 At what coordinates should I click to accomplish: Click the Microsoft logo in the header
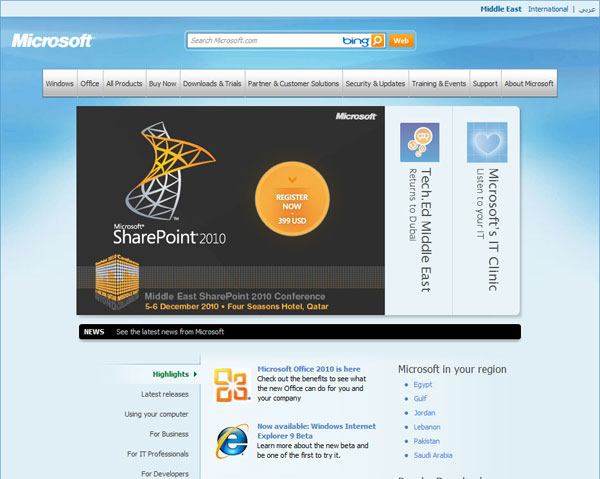[x=52, y=41]
